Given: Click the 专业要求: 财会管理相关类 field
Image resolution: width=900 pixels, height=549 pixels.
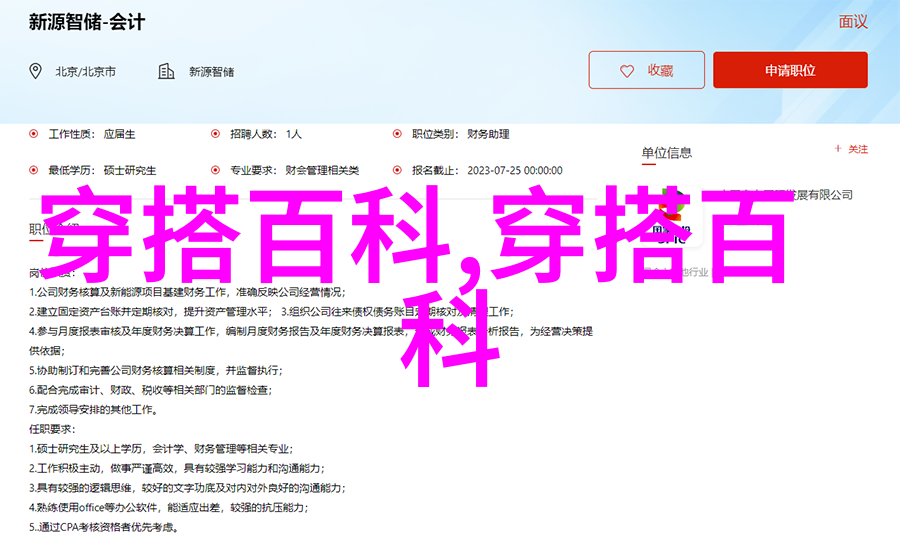Looking at the screenshot, I should [x=294, y=171].
